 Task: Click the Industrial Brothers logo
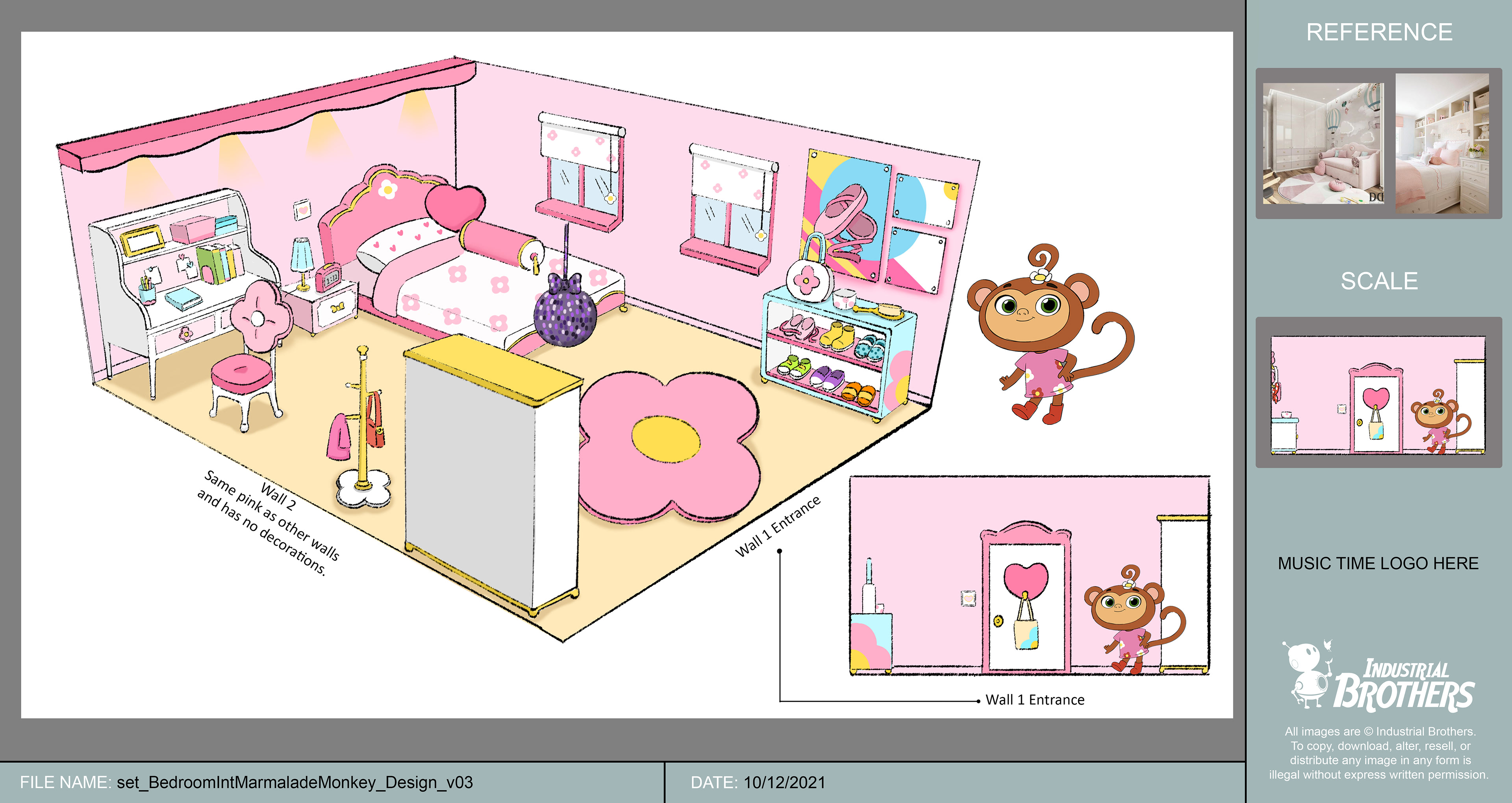1378,675
